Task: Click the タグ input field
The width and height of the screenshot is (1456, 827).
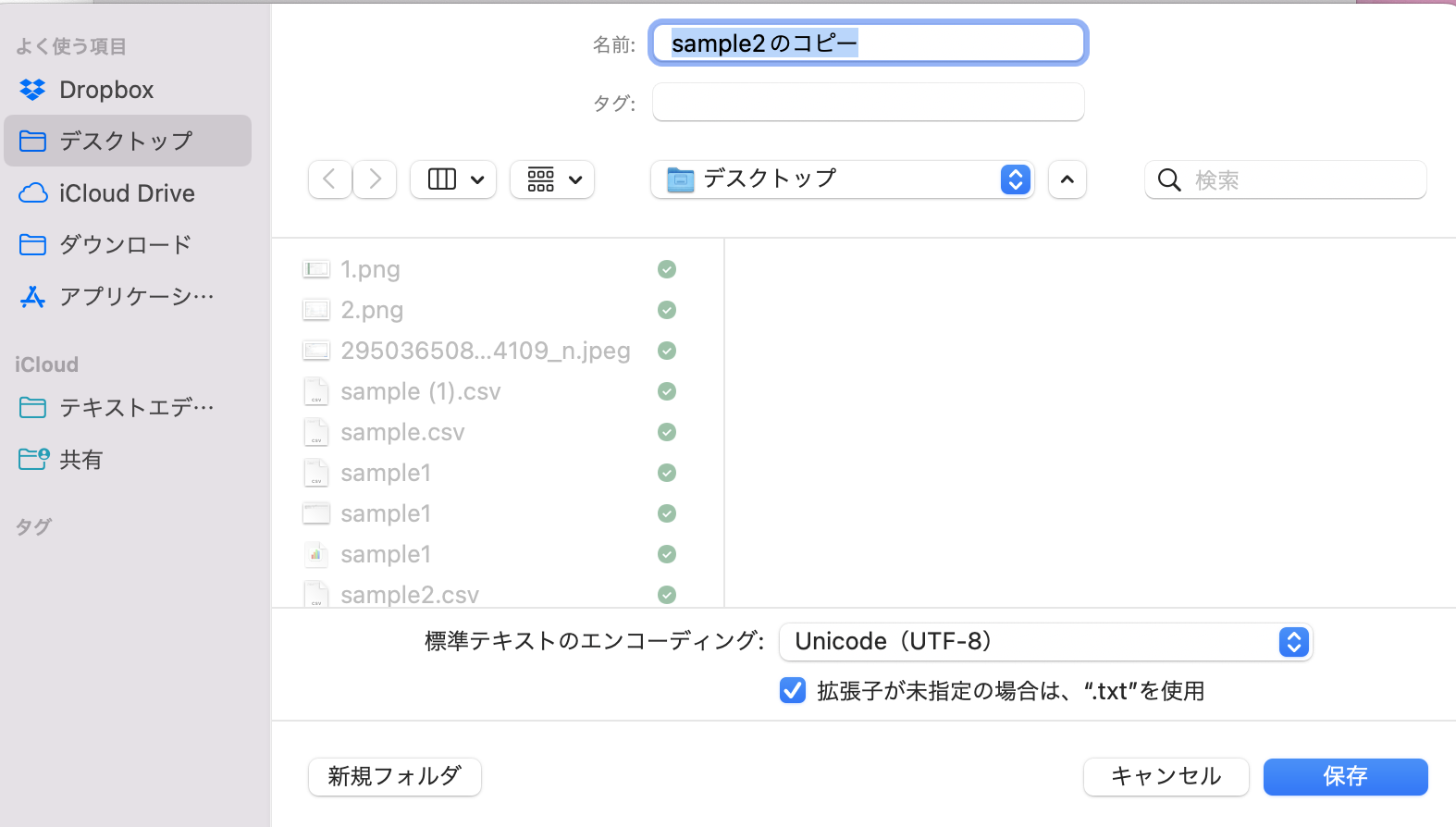Action: tap(868, 103)
